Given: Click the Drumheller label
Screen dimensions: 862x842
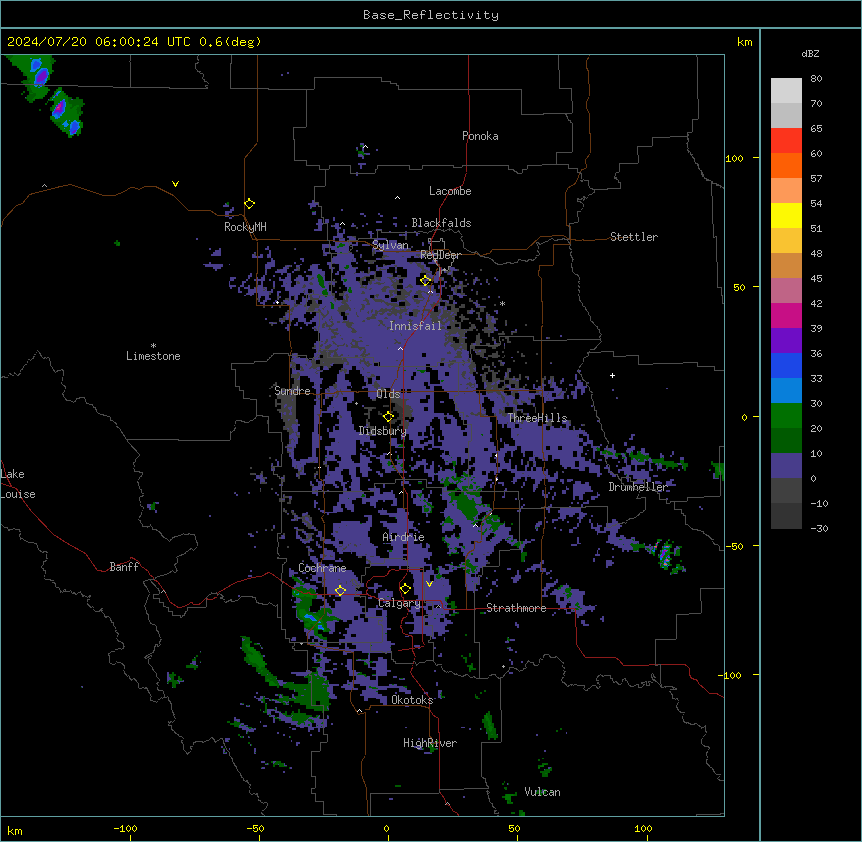Looking at the screenshot, I should tap(638, 487).
